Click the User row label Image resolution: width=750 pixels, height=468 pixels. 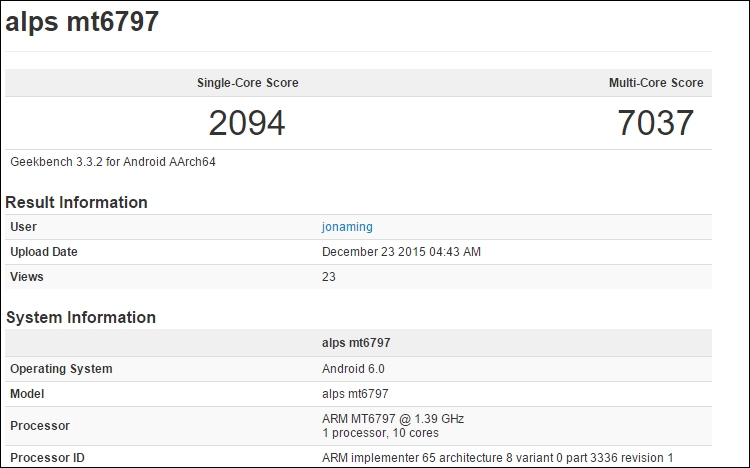23,227
